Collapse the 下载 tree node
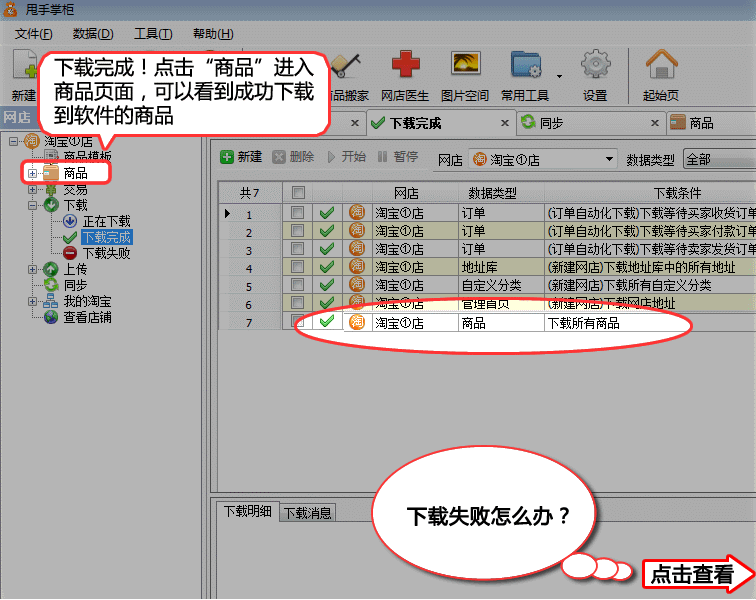The image size is (756, 600). click(x=32, y=205)
